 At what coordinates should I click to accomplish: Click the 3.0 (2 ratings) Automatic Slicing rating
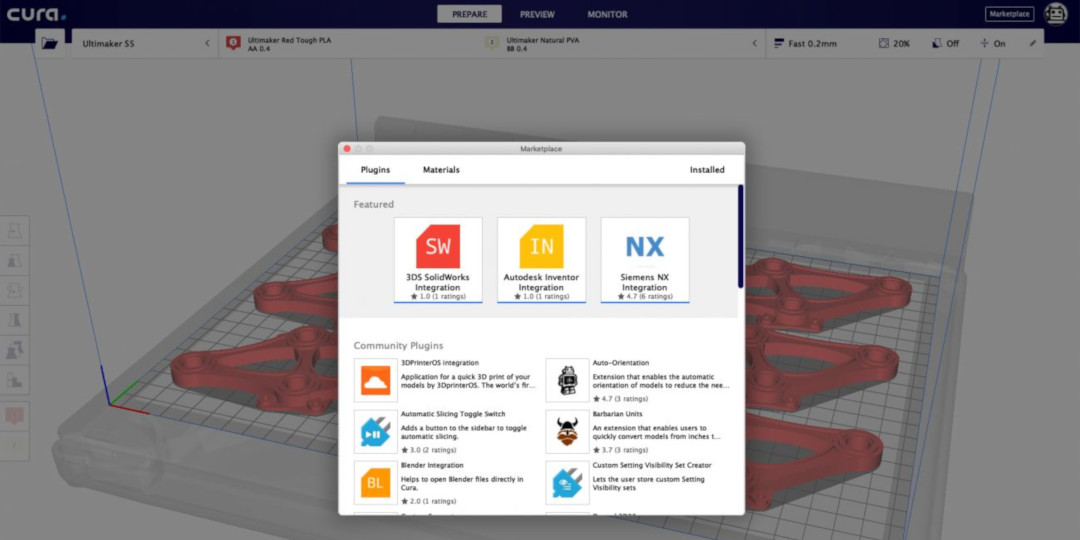428,450
